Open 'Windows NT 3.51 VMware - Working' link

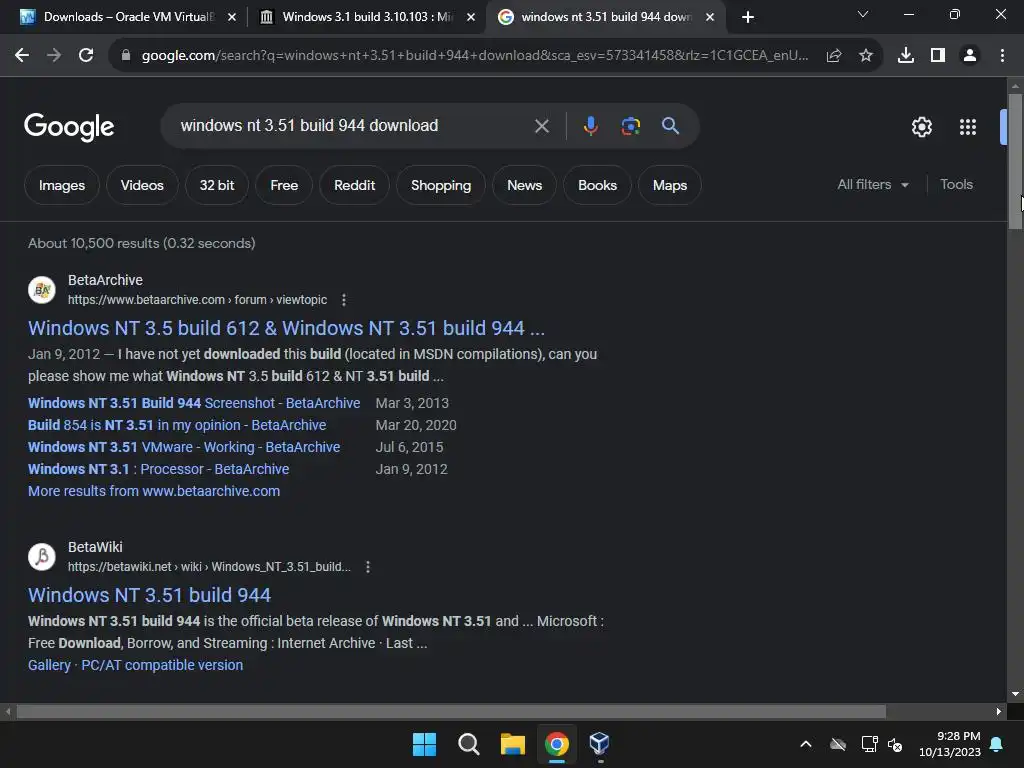184,447
